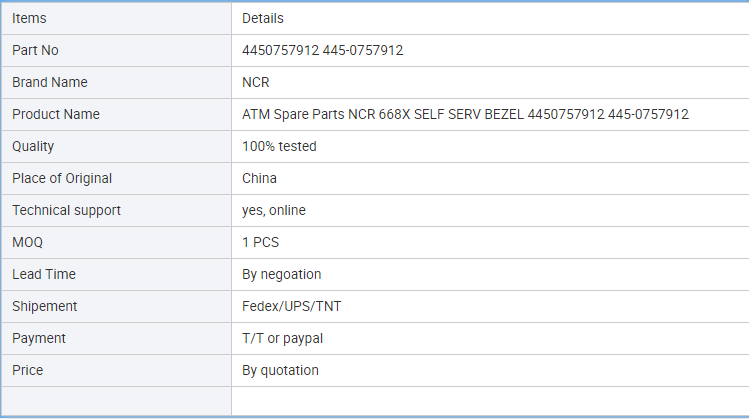Click part number 4450757912 445-0757912 value
This screenshot has width=749, height=419.
(x=322, y=50)
